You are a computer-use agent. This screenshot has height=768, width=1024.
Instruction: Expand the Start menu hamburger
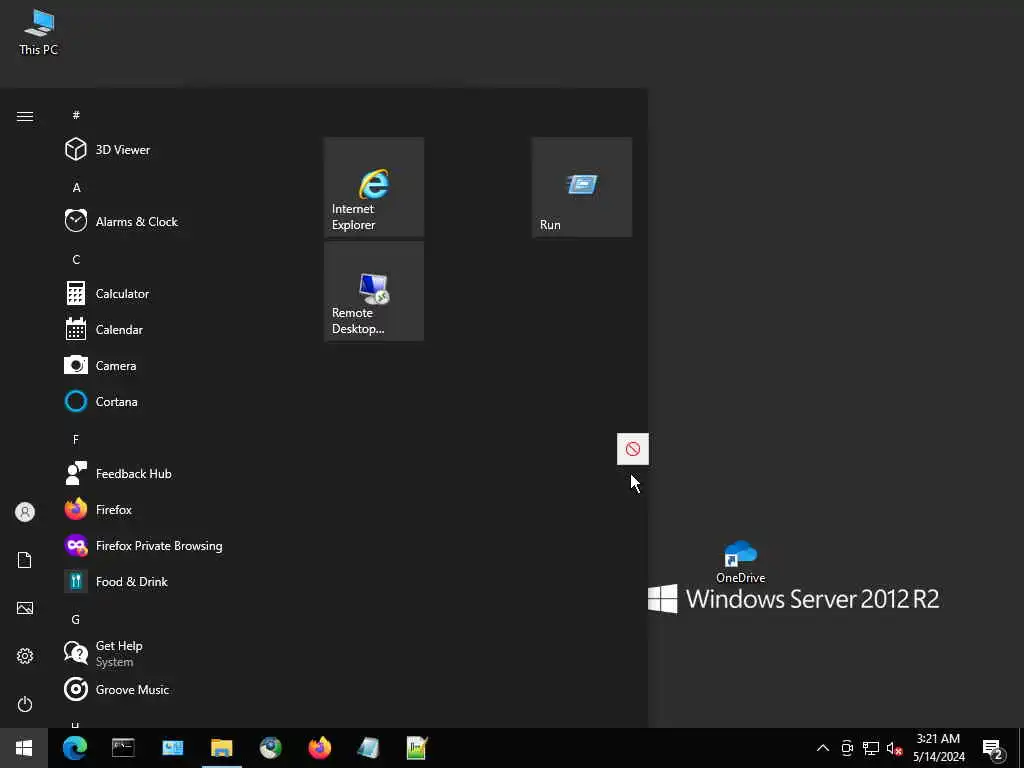(x=25, y=116)
